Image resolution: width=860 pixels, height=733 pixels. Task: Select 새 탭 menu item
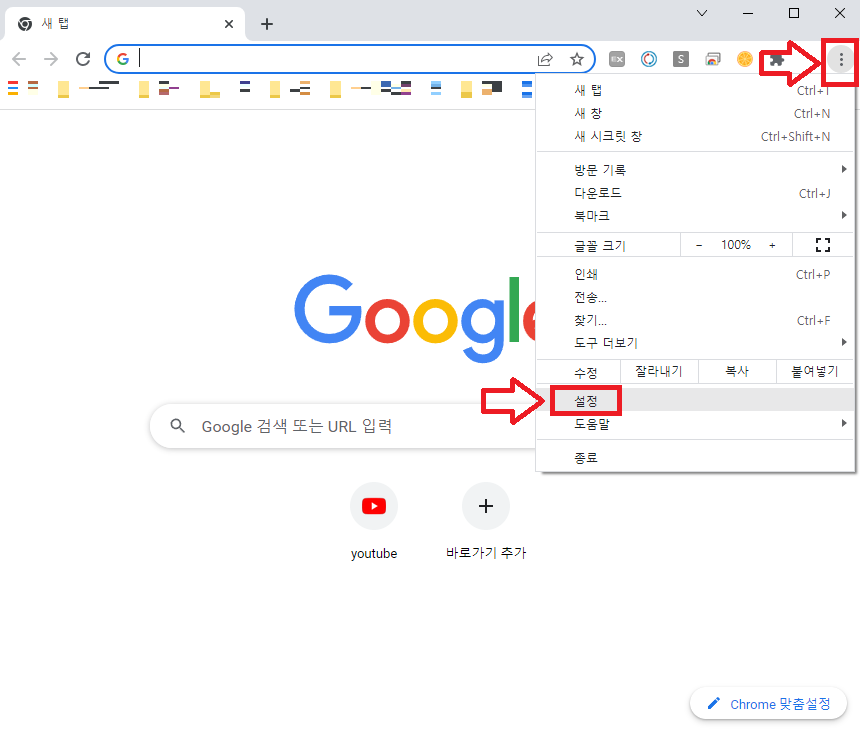(x=695, y=91)
